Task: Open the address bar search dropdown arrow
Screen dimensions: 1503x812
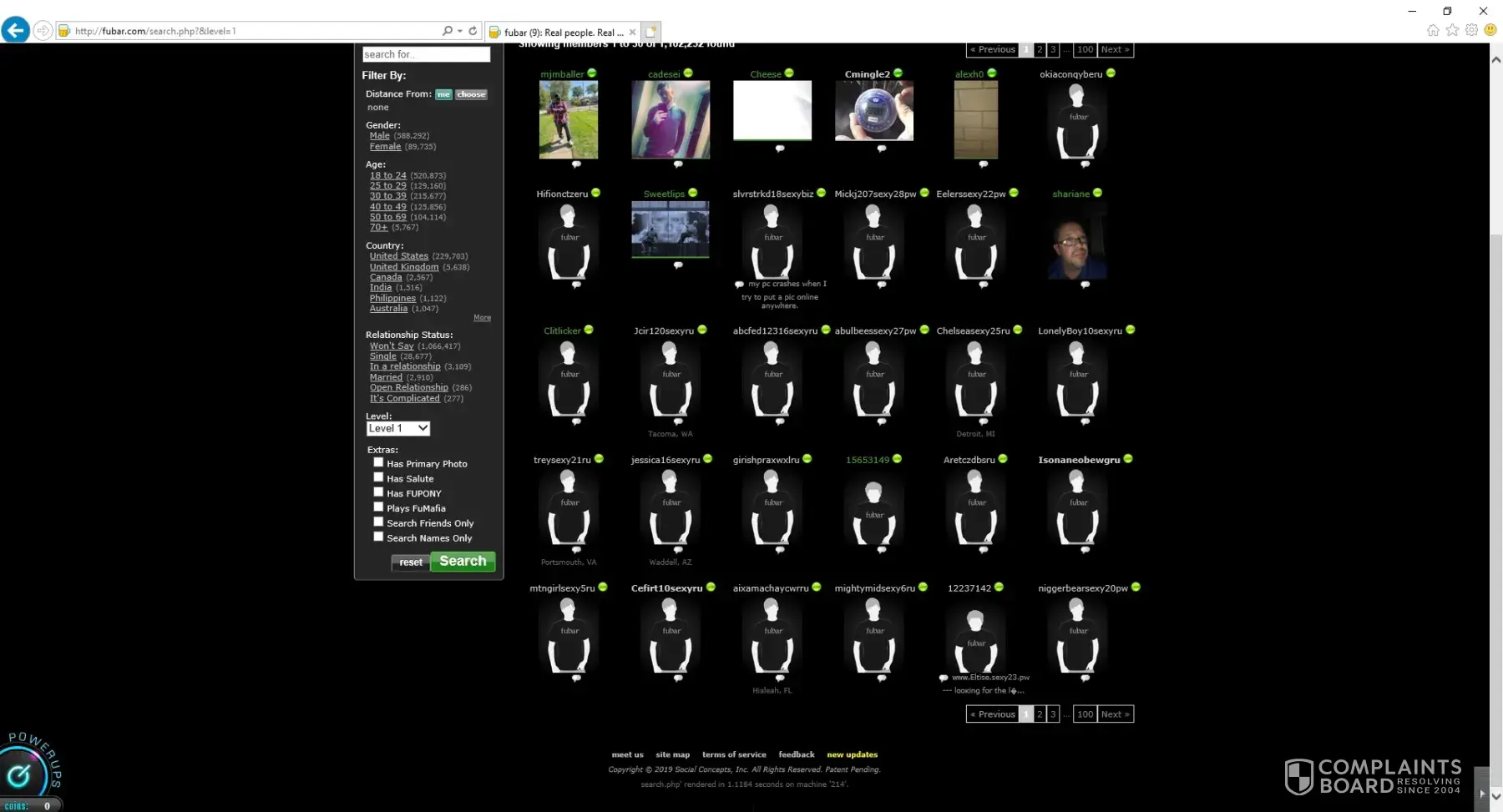Action: tap(459, 31)
